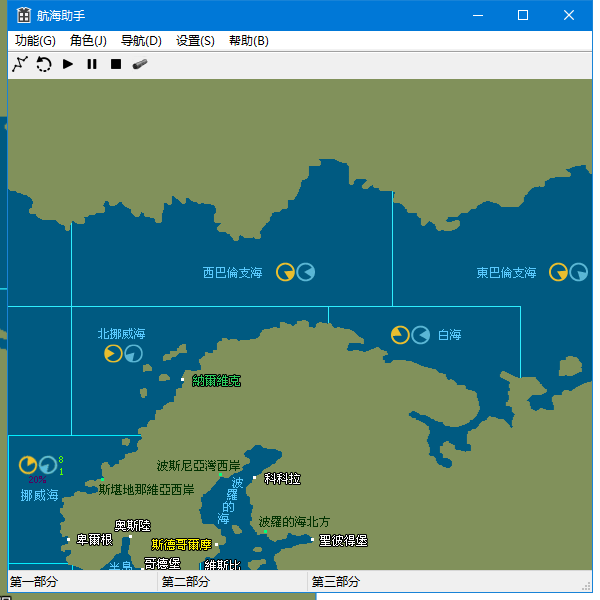Stop navigation using the square stop button

(x=116, y=64)
